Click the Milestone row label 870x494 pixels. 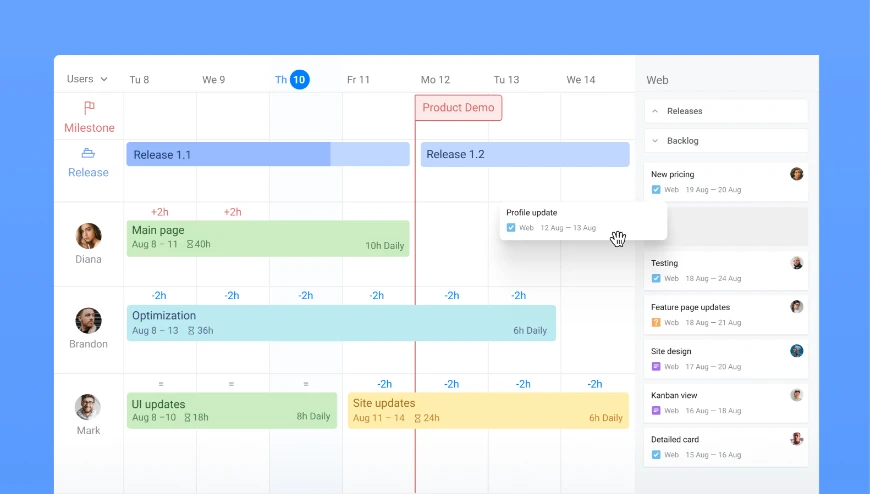pos(89,128)
